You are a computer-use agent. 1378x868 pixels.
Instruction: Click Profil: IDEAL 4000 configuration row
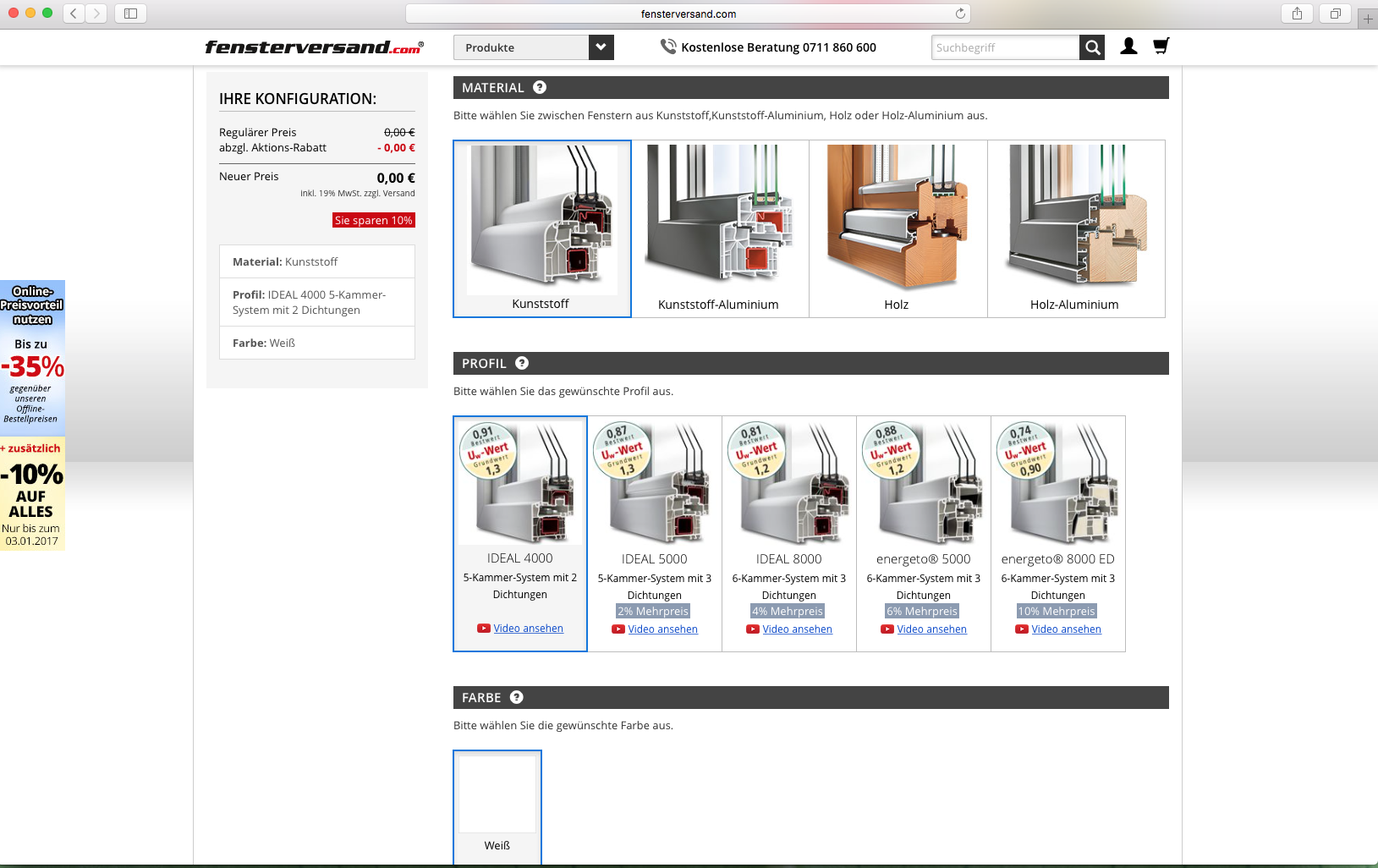point(317,302)
